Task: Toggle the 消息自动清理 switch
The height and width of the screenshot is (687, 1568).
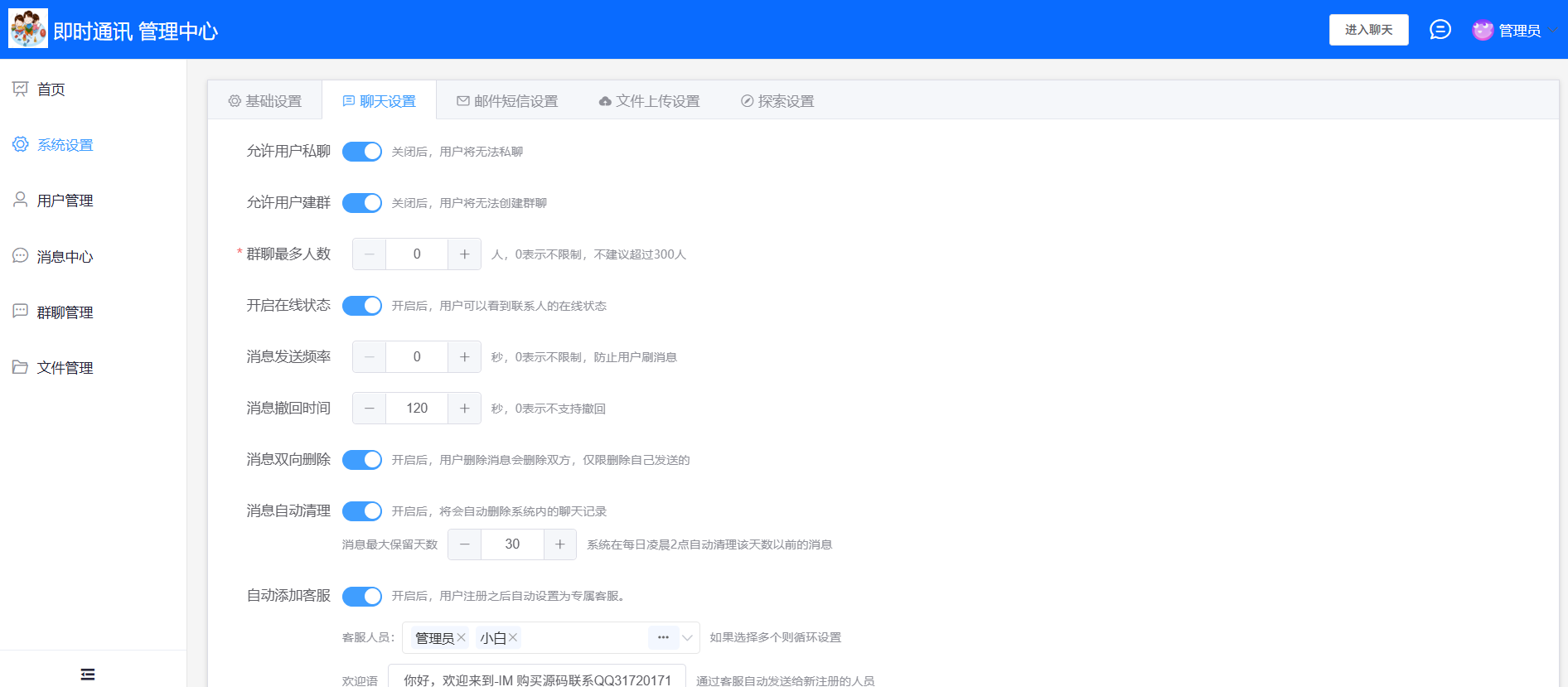Action: pos(362,511)
